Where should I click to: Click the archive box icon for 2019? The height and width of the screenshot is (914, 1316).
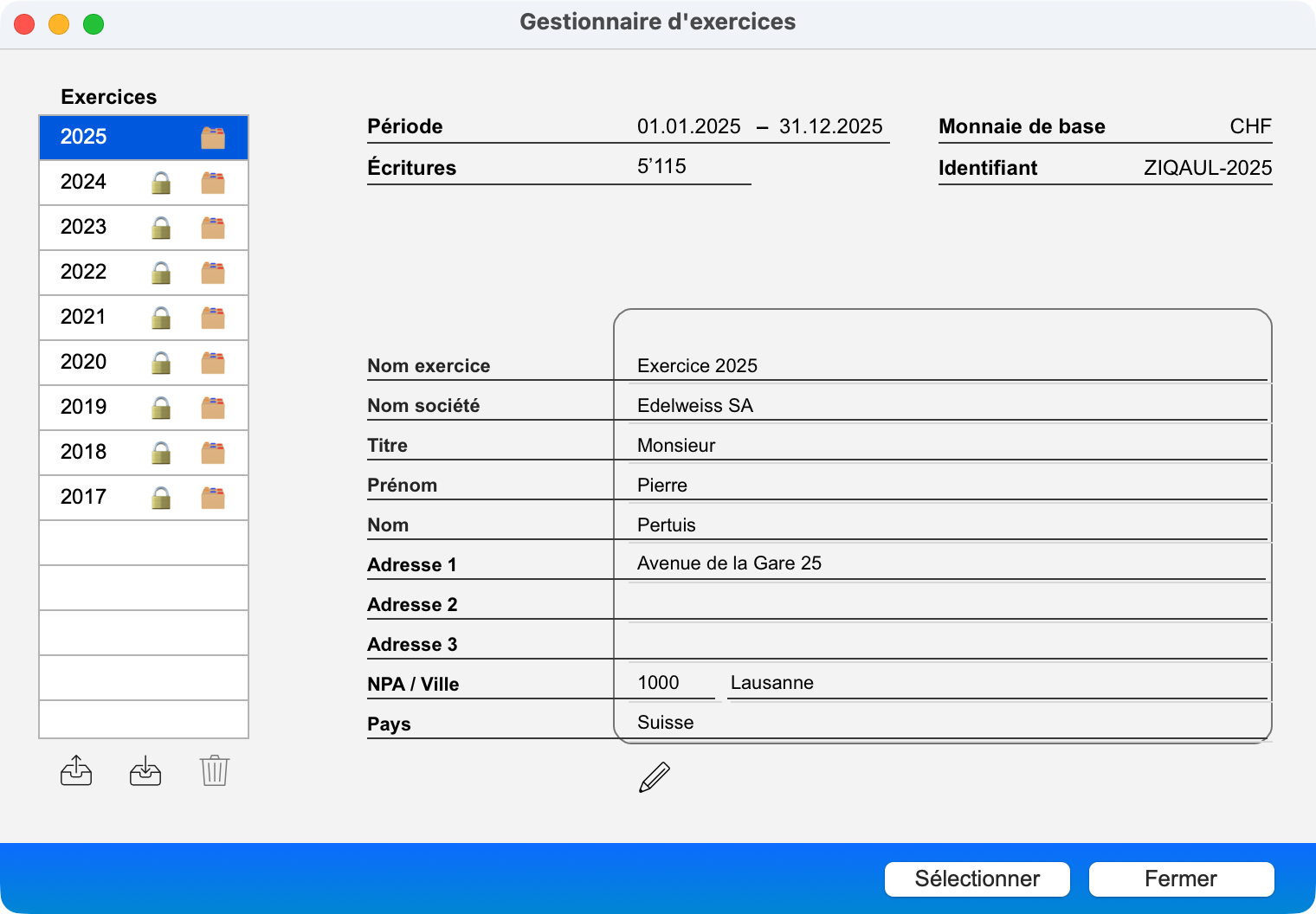pyautogui.click(x=213, y=408)
